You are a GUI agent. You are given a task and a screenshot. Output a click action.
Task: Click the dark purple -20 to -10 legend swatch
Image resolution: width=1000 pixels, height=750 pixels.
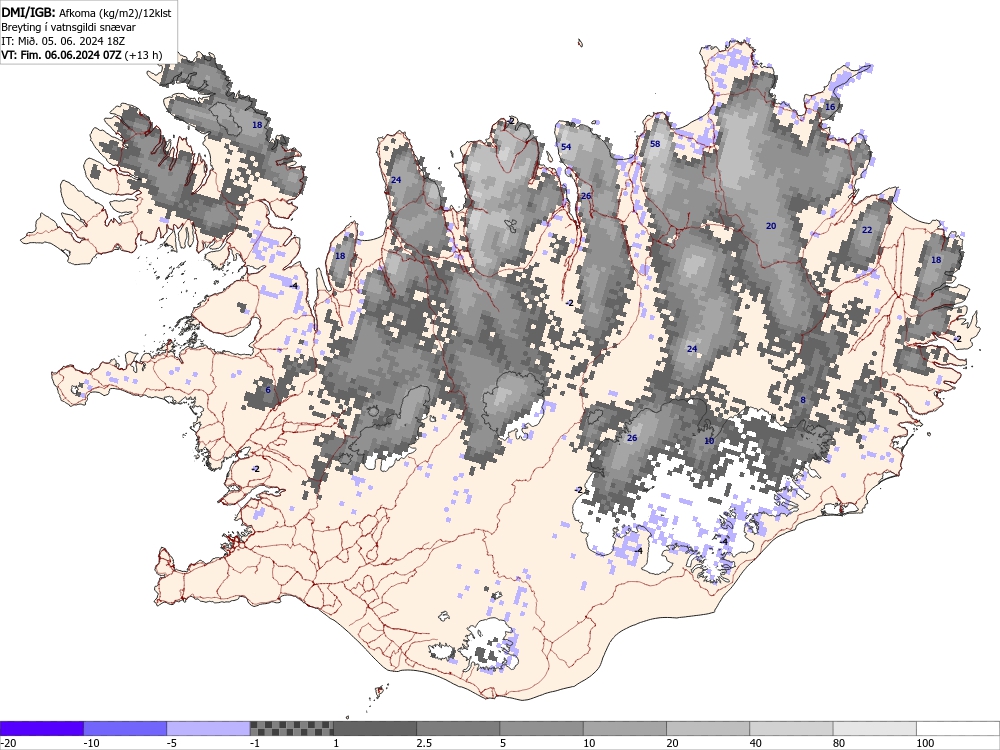point(42,728)
